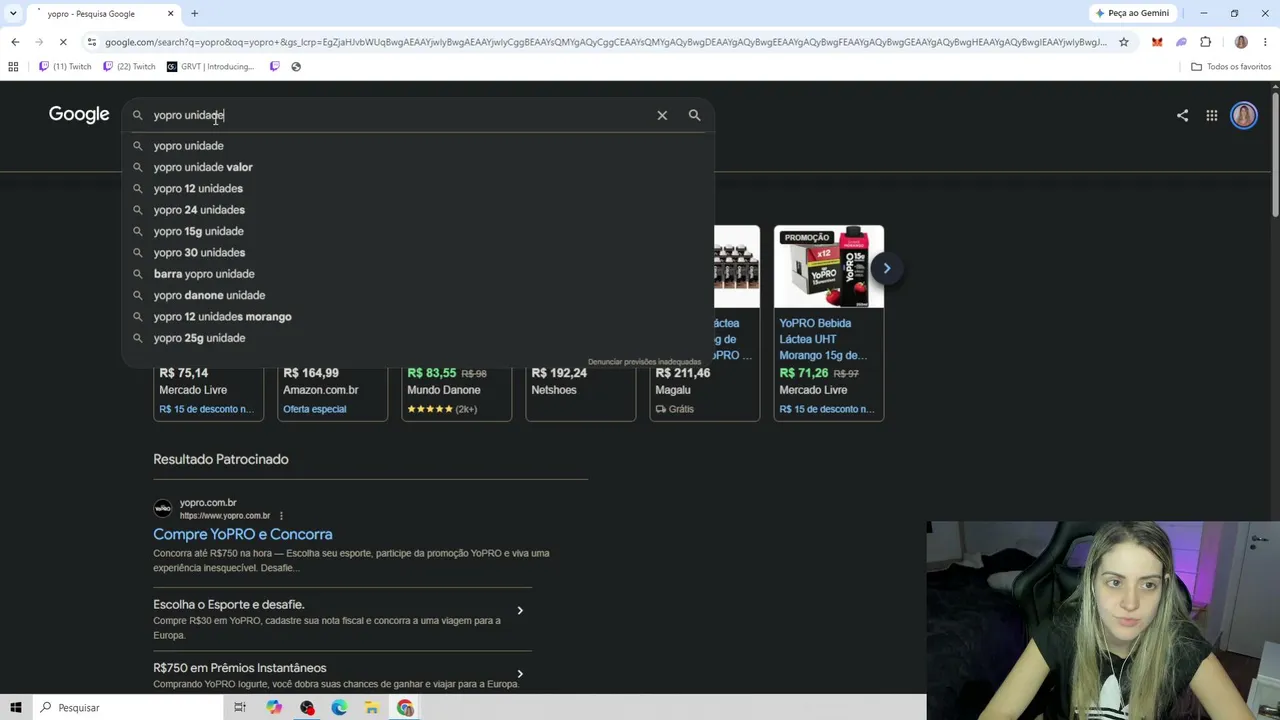1280x720 pixels.
Task: Switch to Chrome in the taskbar
Action: 405,707
